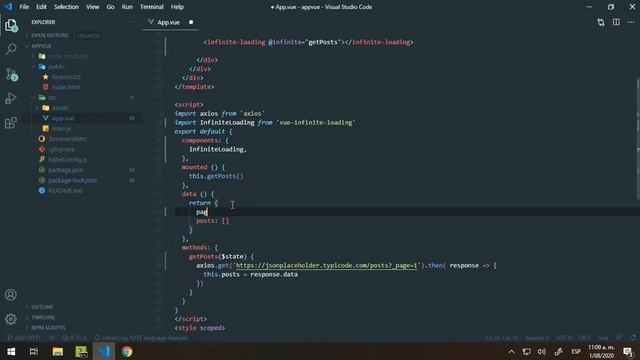Open babel.config.js in the explorer tree
Screen dimensions: 640x360
point(67,160)
